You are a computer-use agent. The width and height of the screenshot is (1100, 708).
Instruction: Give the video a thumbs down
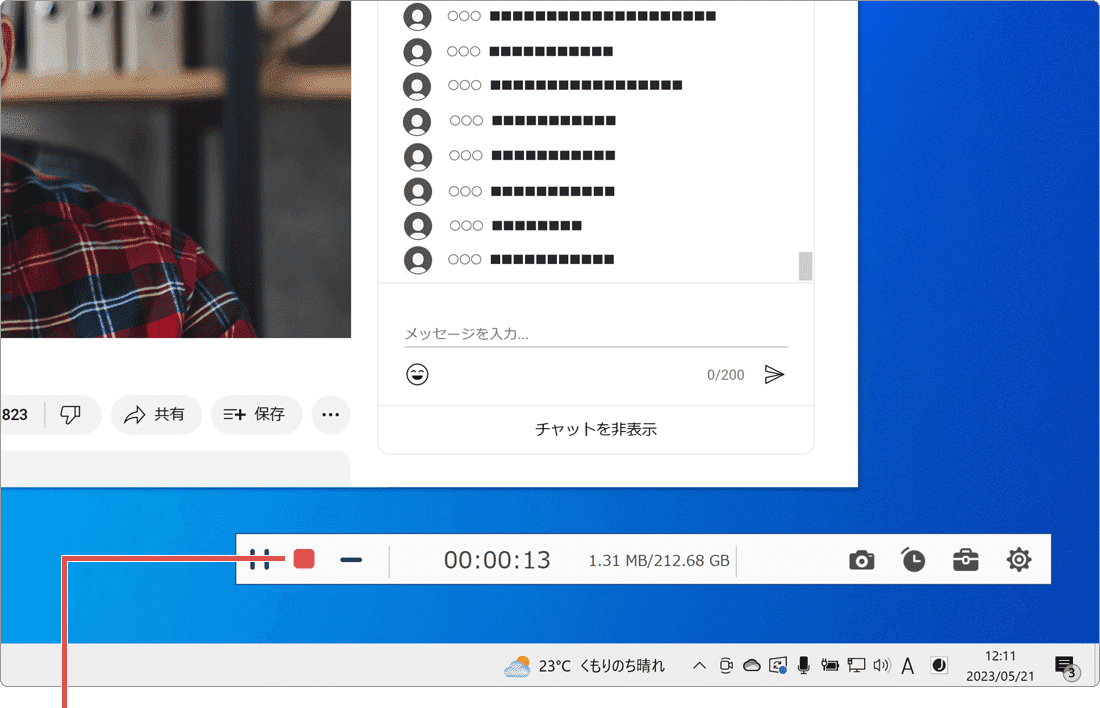coord(70,414)
